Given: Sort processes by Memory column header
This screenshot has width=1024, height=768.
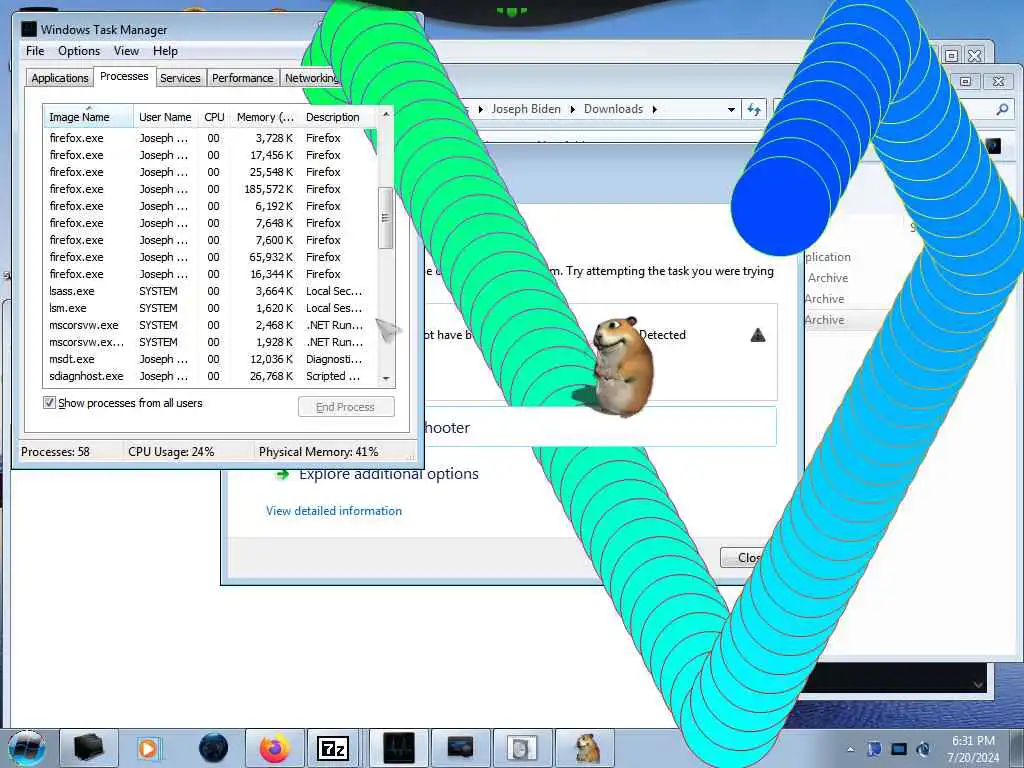Looking at the screenshot, I should [265, 117].
